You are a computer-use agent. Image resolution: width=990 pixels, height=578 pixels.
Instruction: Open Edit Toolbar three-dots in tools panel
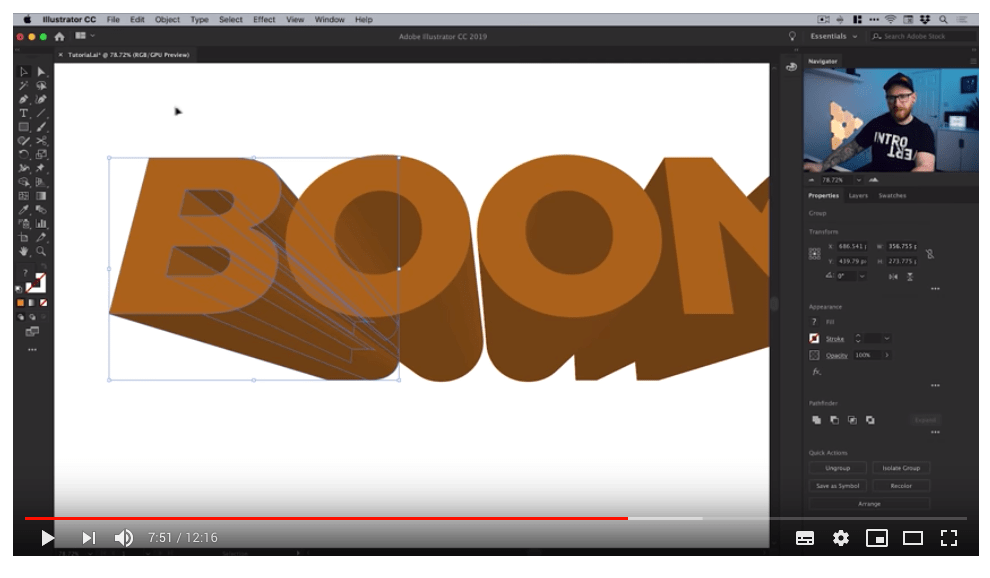[32, 349]
